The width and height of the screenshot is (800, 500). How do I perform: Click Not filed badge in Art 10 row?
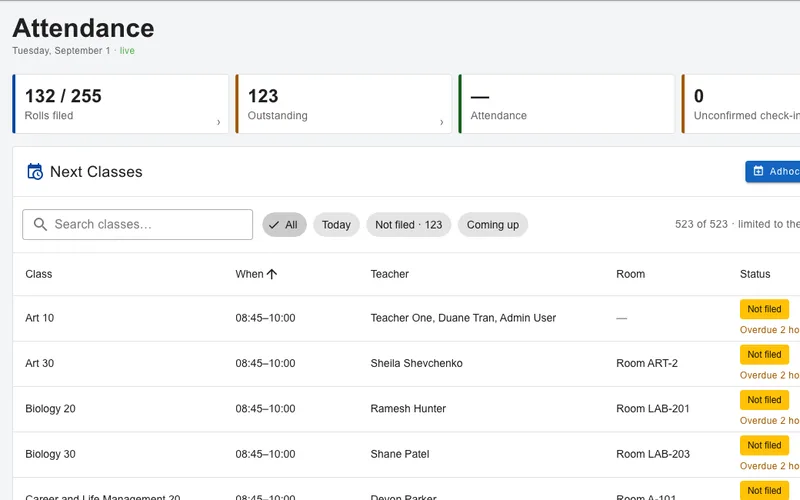click(764, 309)
